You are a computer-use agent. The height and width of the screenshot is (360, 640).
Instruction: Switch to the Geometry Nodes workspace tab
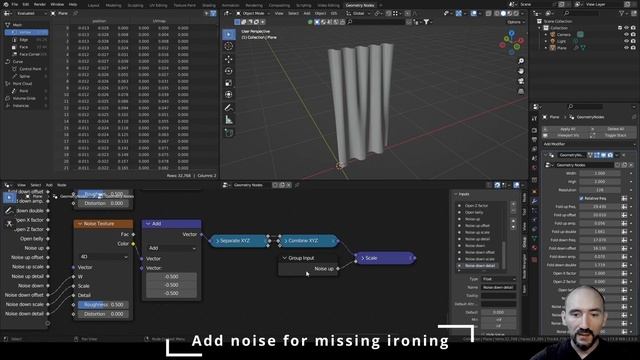pyautogui.click(x=360, y=5)
